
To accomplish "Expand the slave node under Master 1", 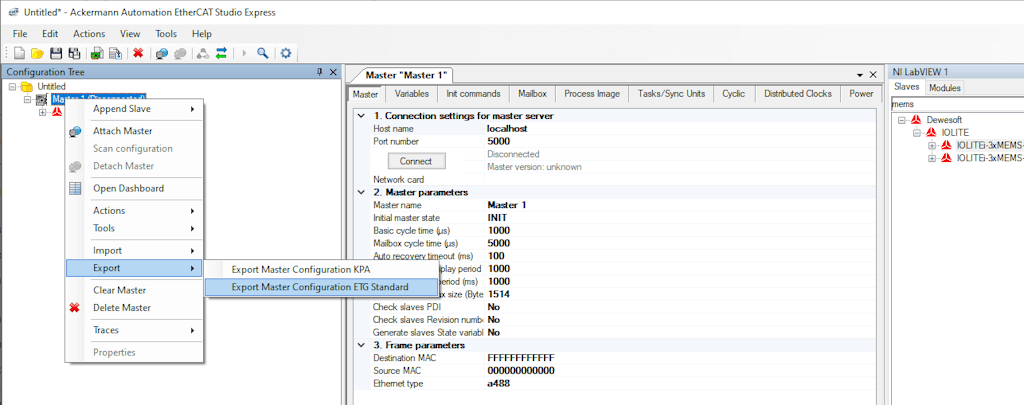I will [x=42, y=112].
